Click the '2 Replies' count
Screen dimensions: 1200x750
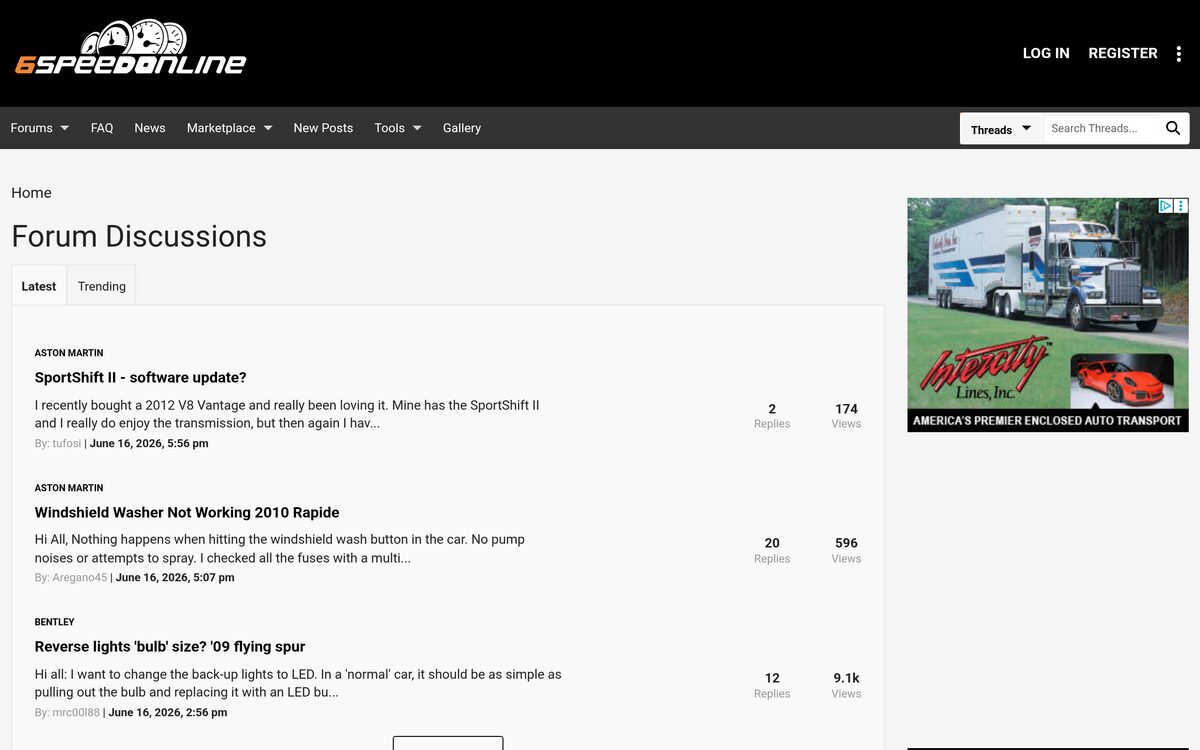(x=772, y=416)
